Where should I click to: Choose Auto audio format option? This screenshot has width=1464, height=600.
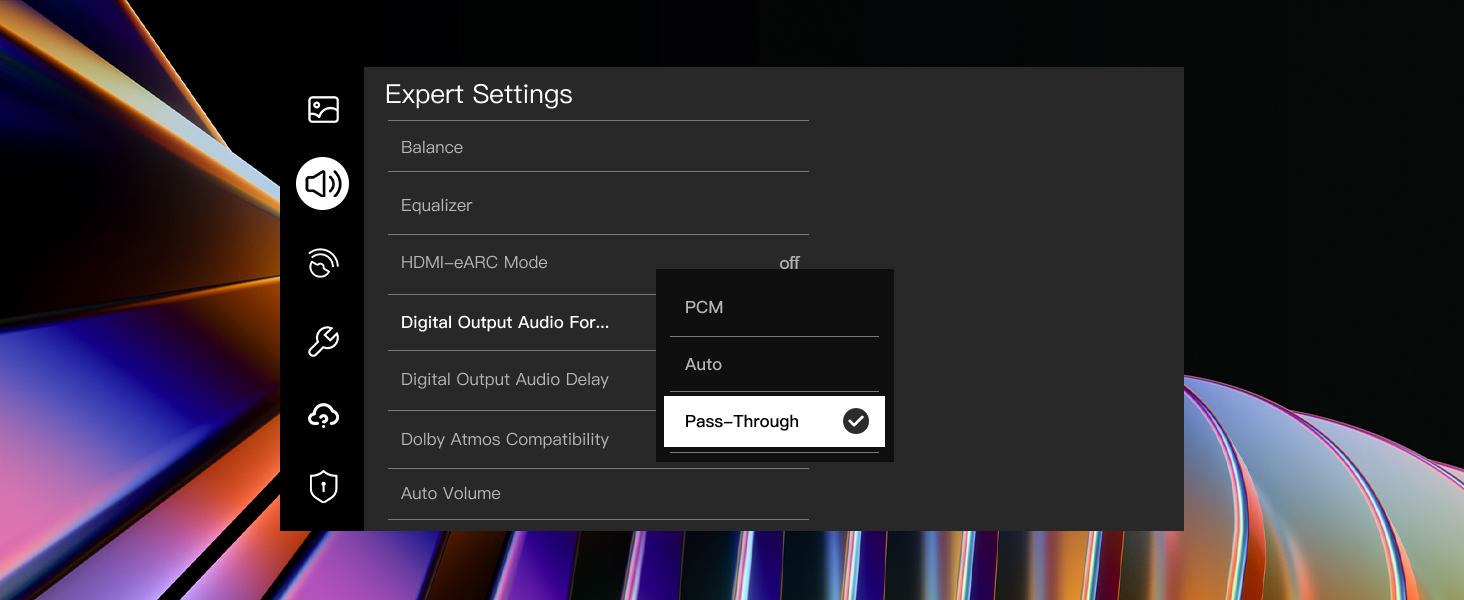(774, 364)
